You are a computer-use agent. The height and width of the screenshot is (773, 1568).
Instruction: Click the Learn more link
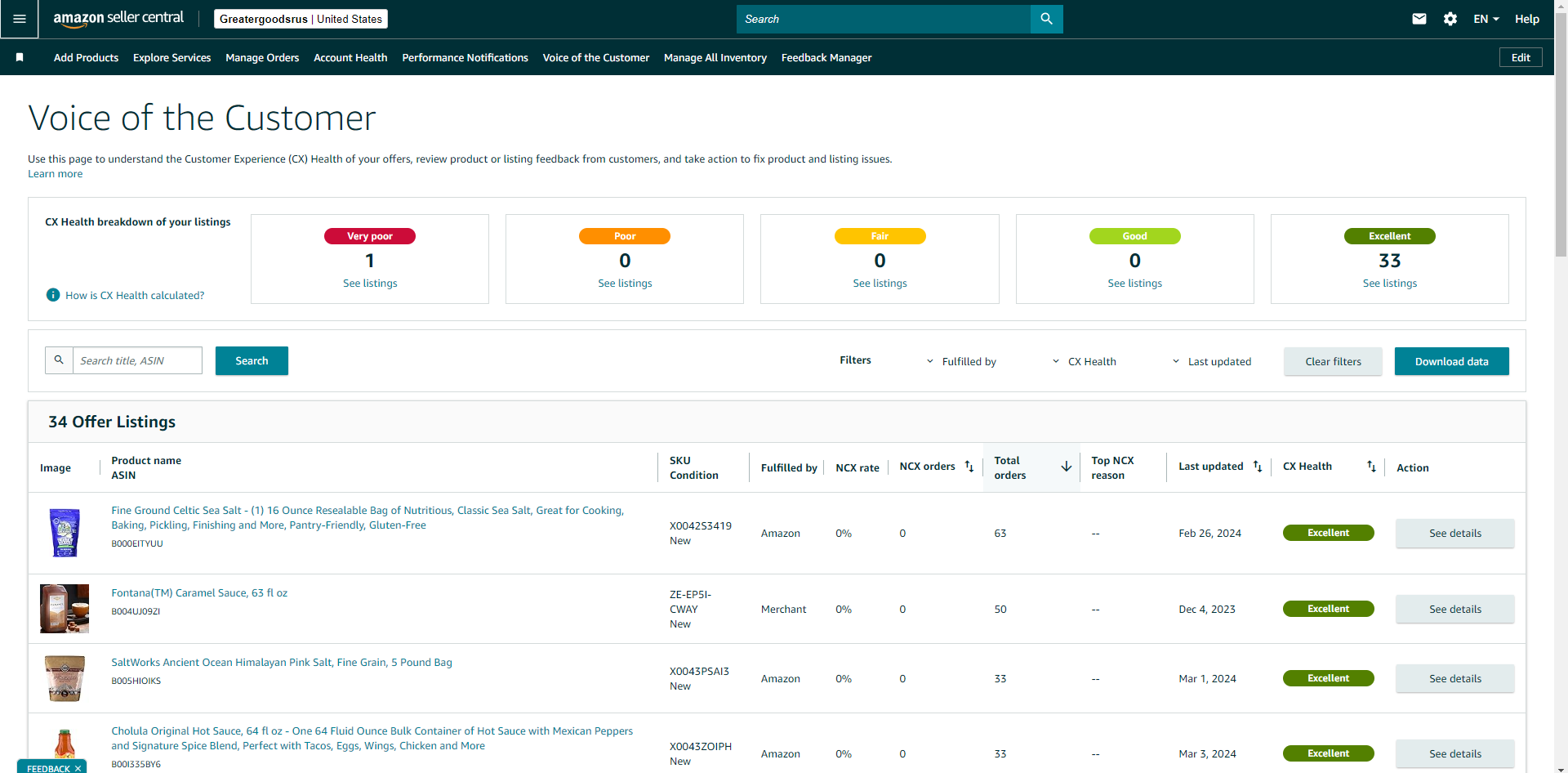click(x=55, y=173)
